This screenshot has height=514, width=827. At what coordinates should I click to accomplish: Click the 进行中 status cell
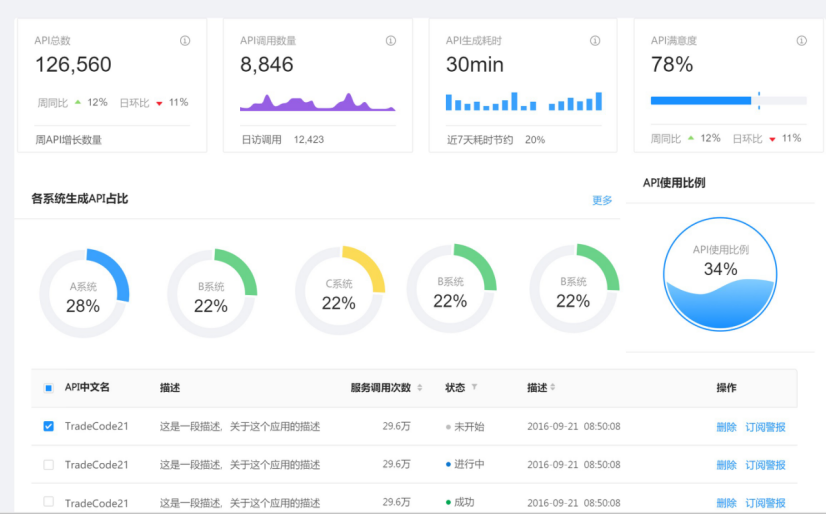[x=465, y=464]
